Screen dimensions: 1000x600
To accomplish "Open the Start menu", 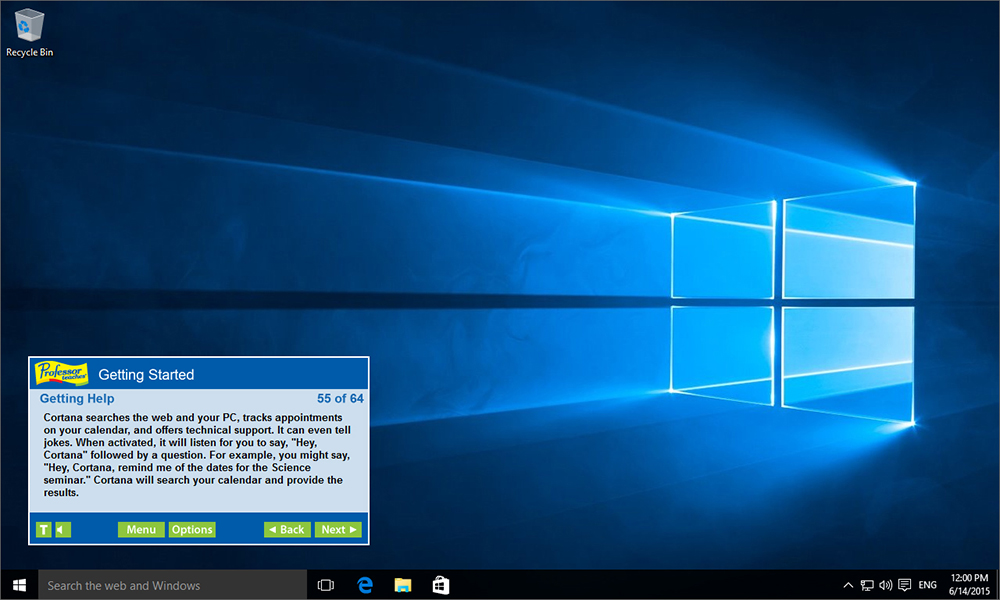I will (x=19, y=584).
